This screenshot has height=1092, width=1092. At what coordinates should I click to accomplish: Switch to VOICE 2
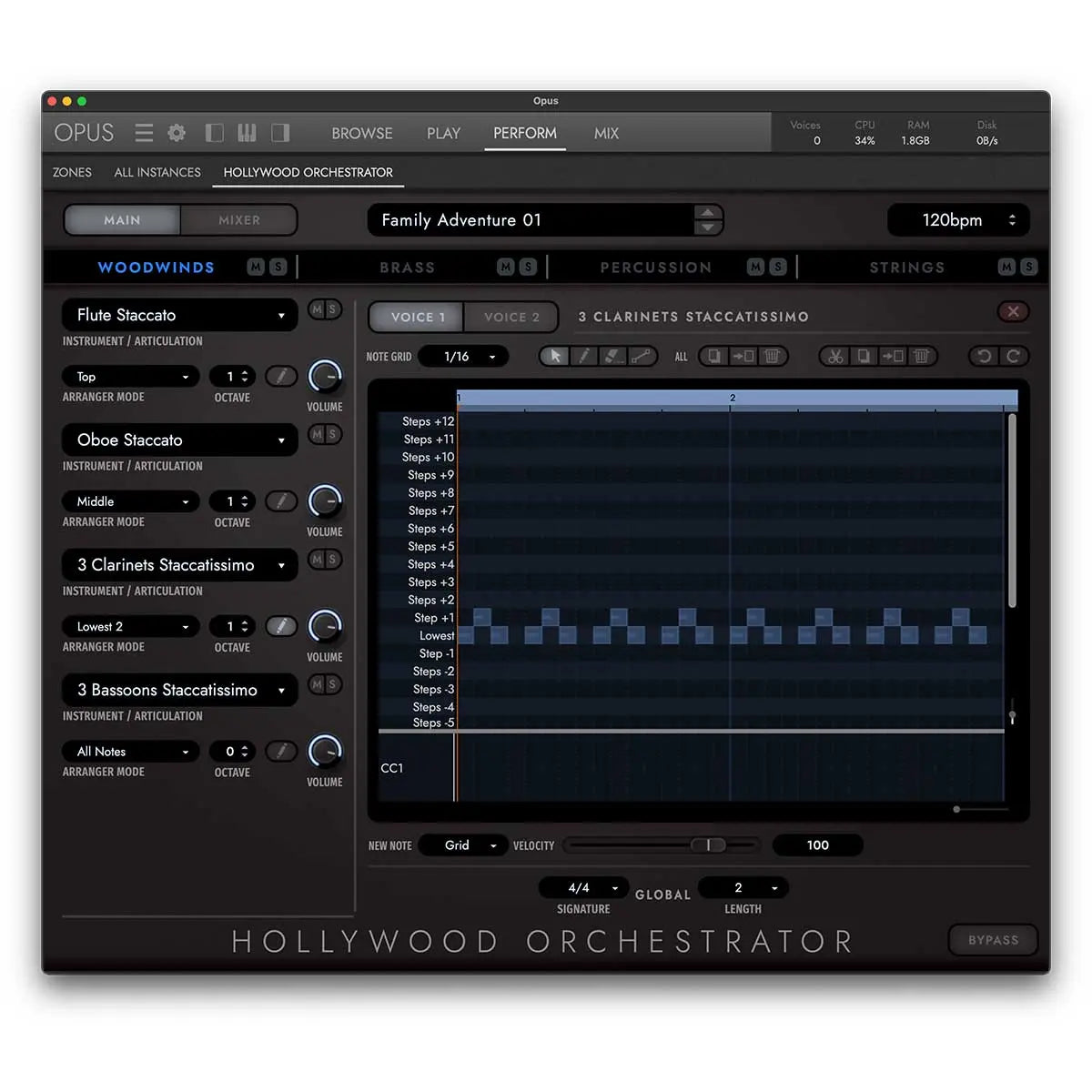[x=511, y=317]
